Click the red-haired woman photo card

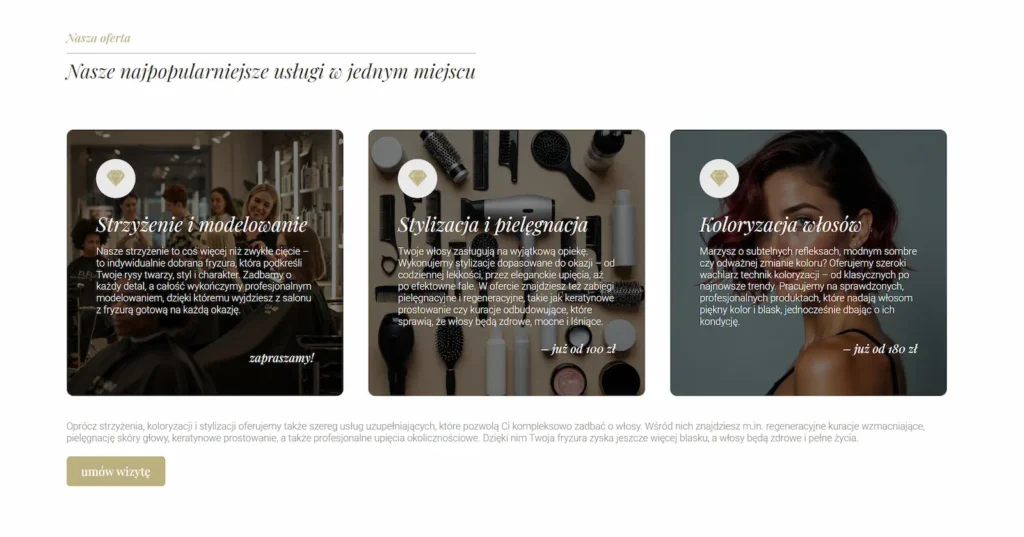coord(808,263)
